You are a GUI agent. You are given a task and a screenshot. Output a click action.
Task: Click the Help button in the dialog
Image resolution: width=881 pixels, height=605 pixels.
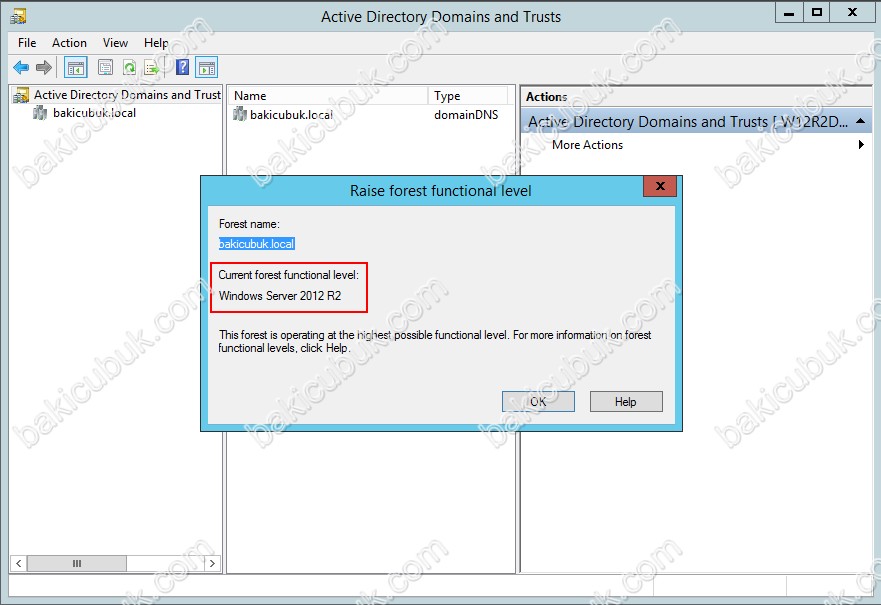pos(626,402)
